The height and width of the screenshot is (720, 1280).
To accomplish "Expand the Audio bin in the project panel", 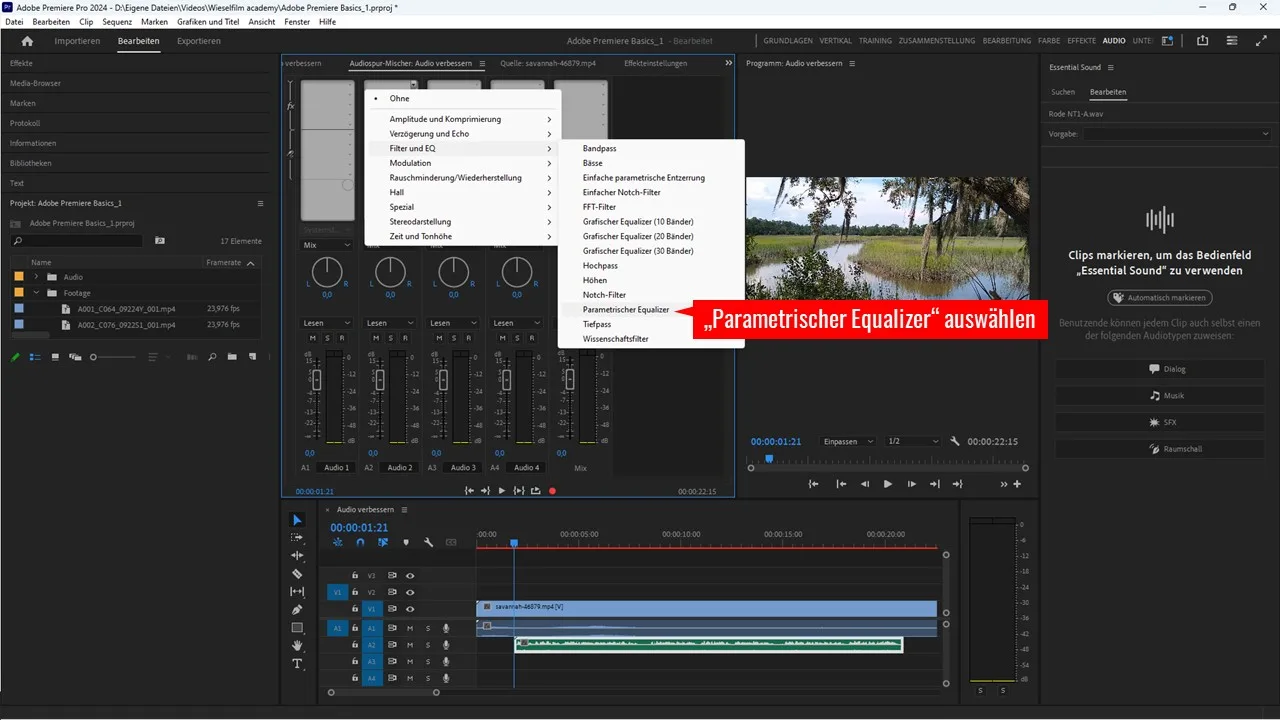I will pyautogui.click(x=37, y=277).
